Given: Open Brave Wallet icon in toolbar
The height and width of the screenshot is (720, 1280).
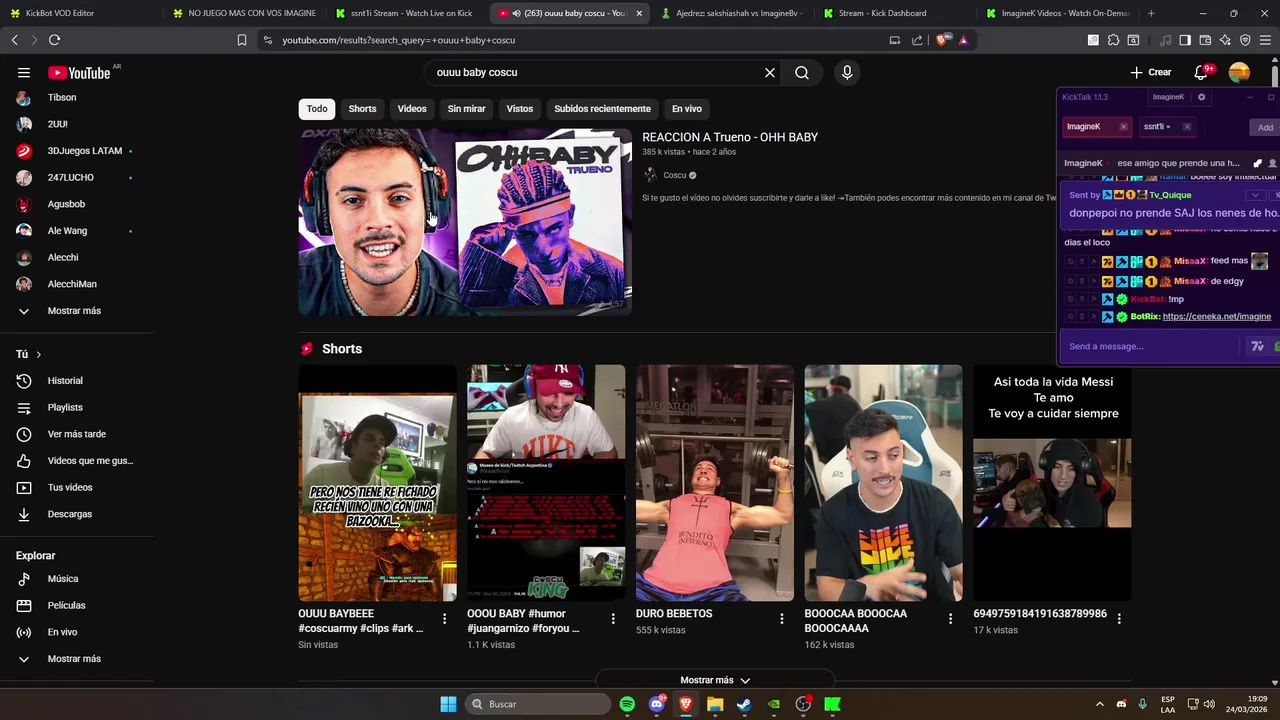Looking at the screenshot, I should (1205, 40).
